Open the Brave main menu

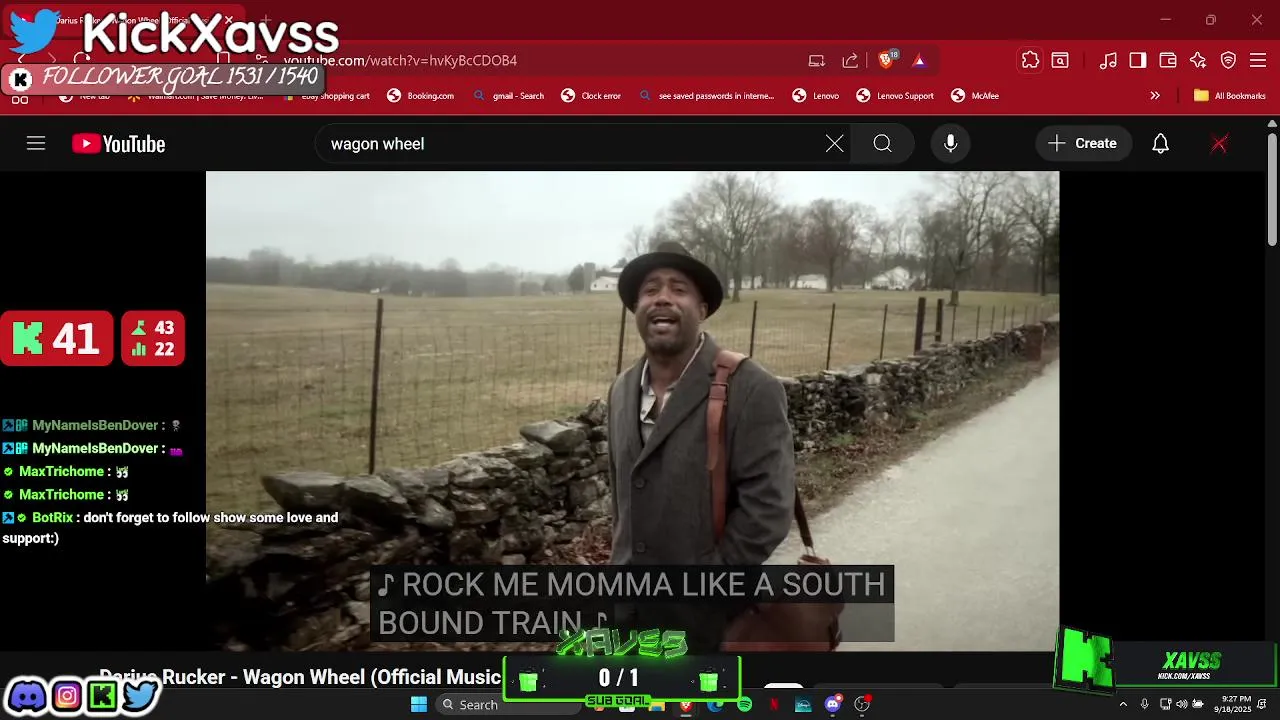[1259, 60]
